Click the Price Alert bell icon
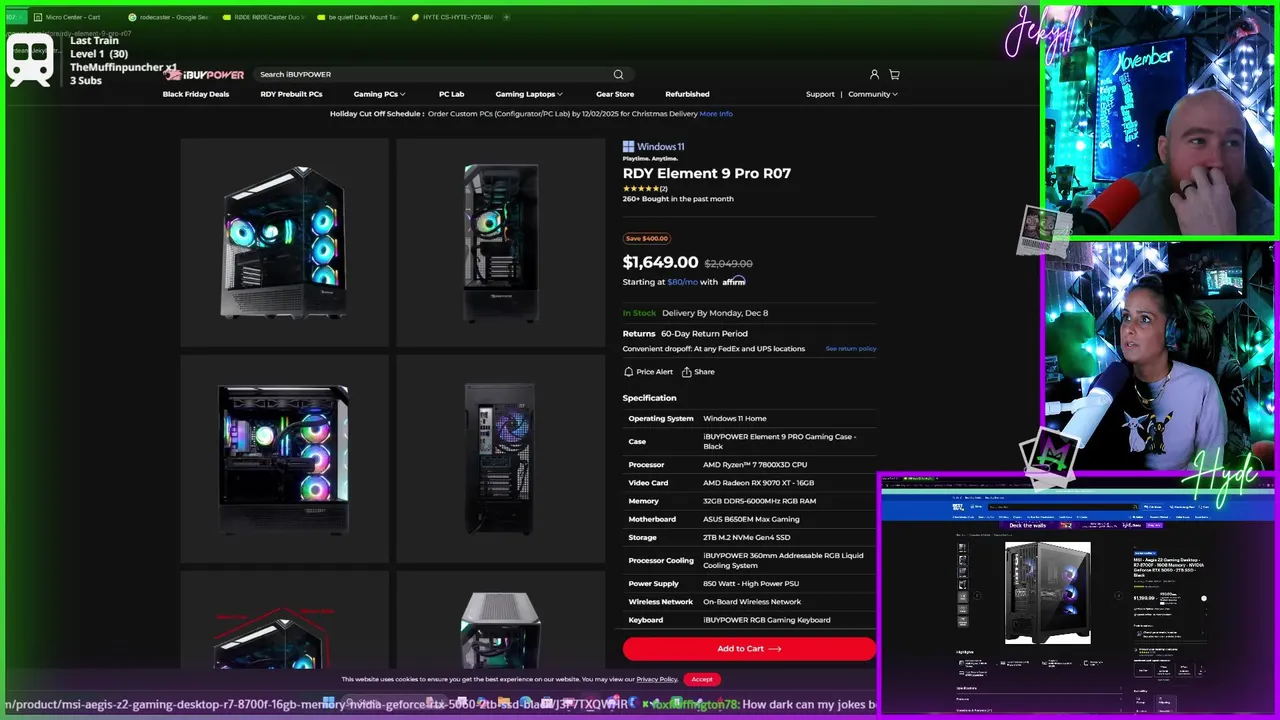This screenshot has width=1280, height=720. pos(628,371)
